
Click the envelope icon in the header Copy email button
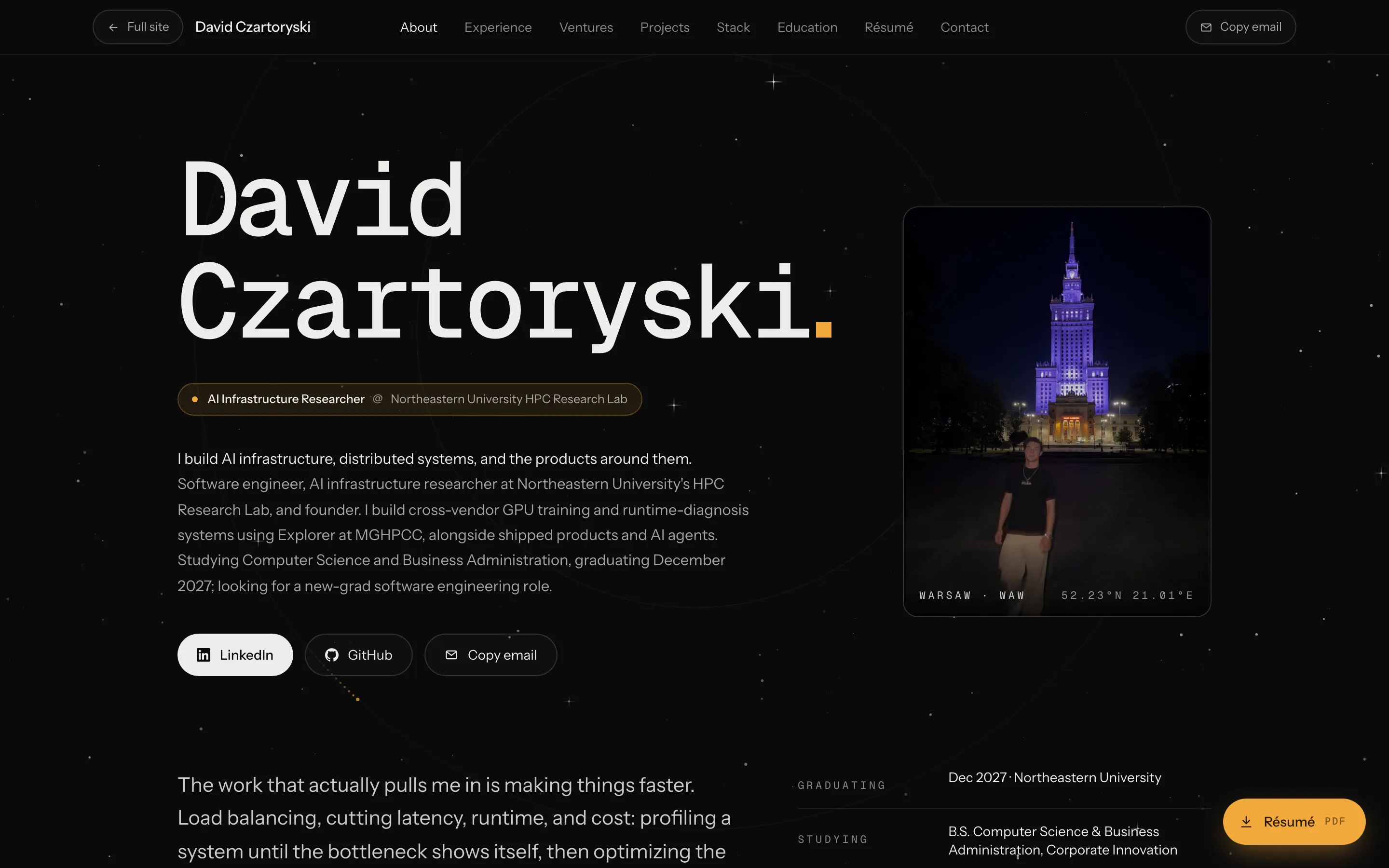[x=1206, y=27]
